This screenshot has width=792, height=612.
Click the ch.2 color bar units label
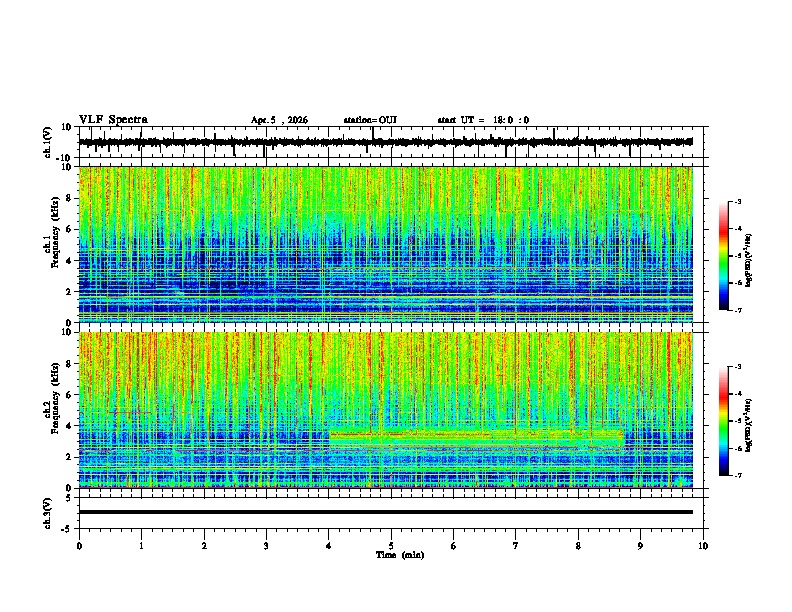[749, 425]
